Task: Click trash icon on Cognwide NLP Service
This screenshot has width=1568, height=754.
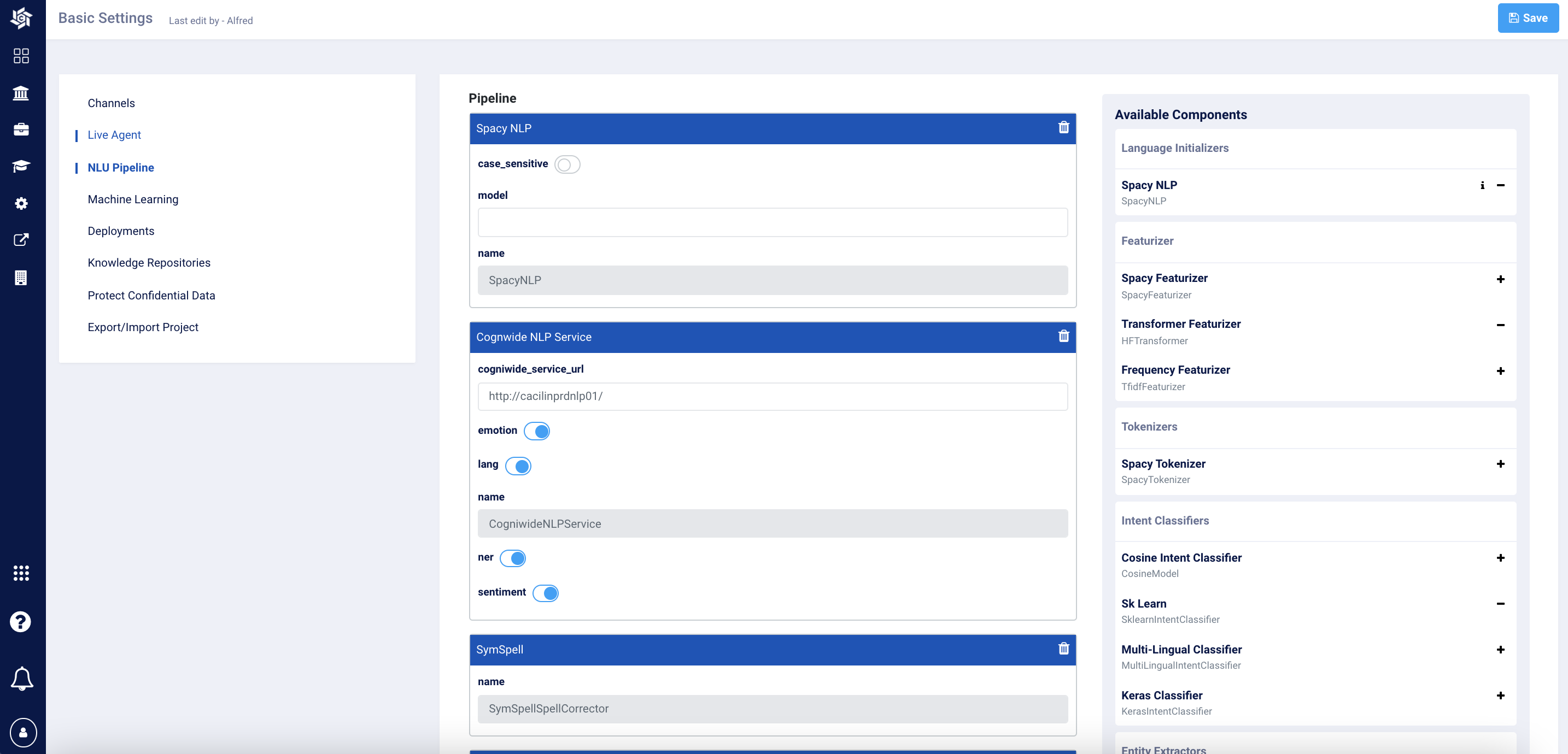Action: 1063,337
